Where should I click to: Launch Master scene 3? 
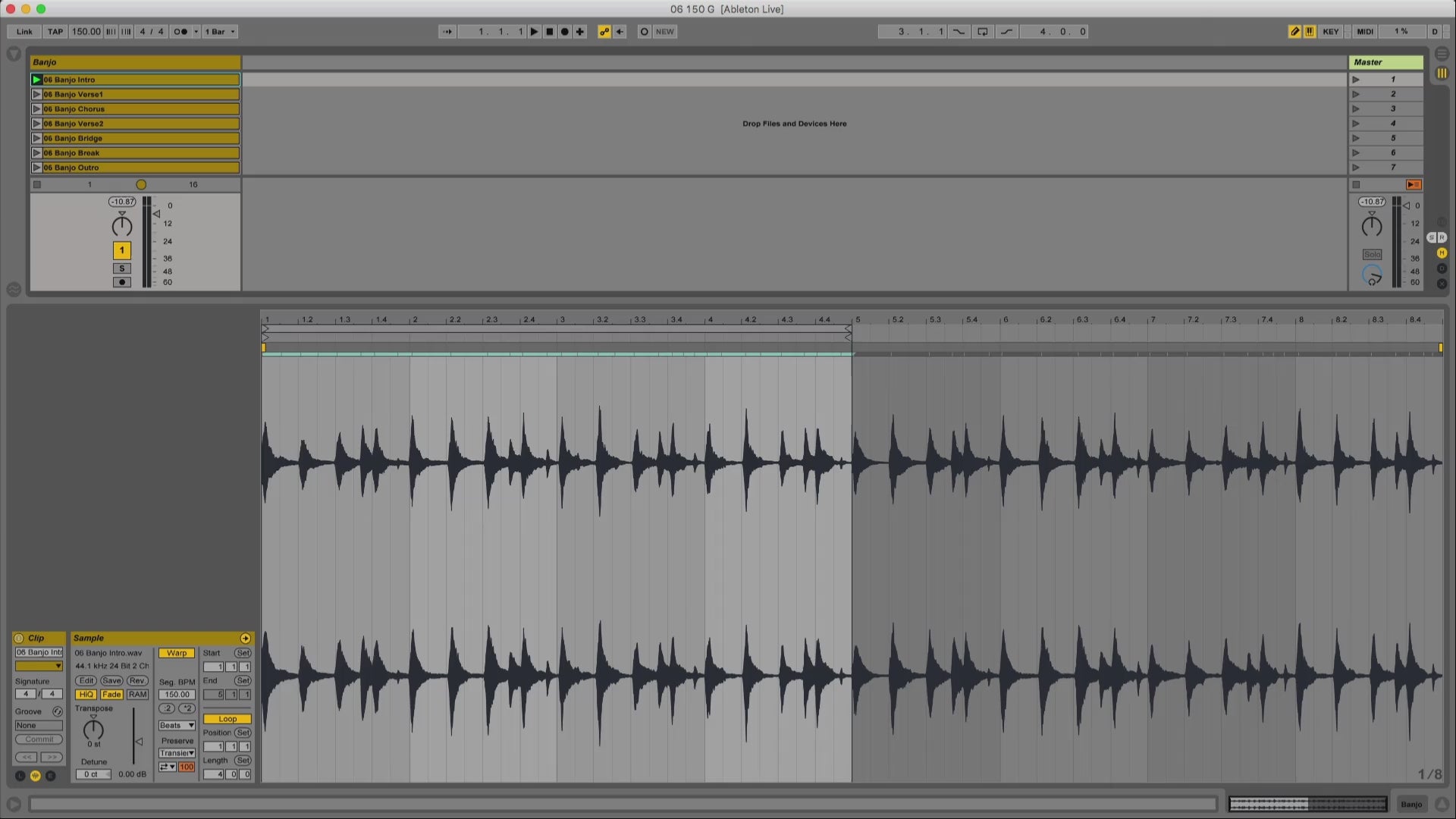[1356, 108]
